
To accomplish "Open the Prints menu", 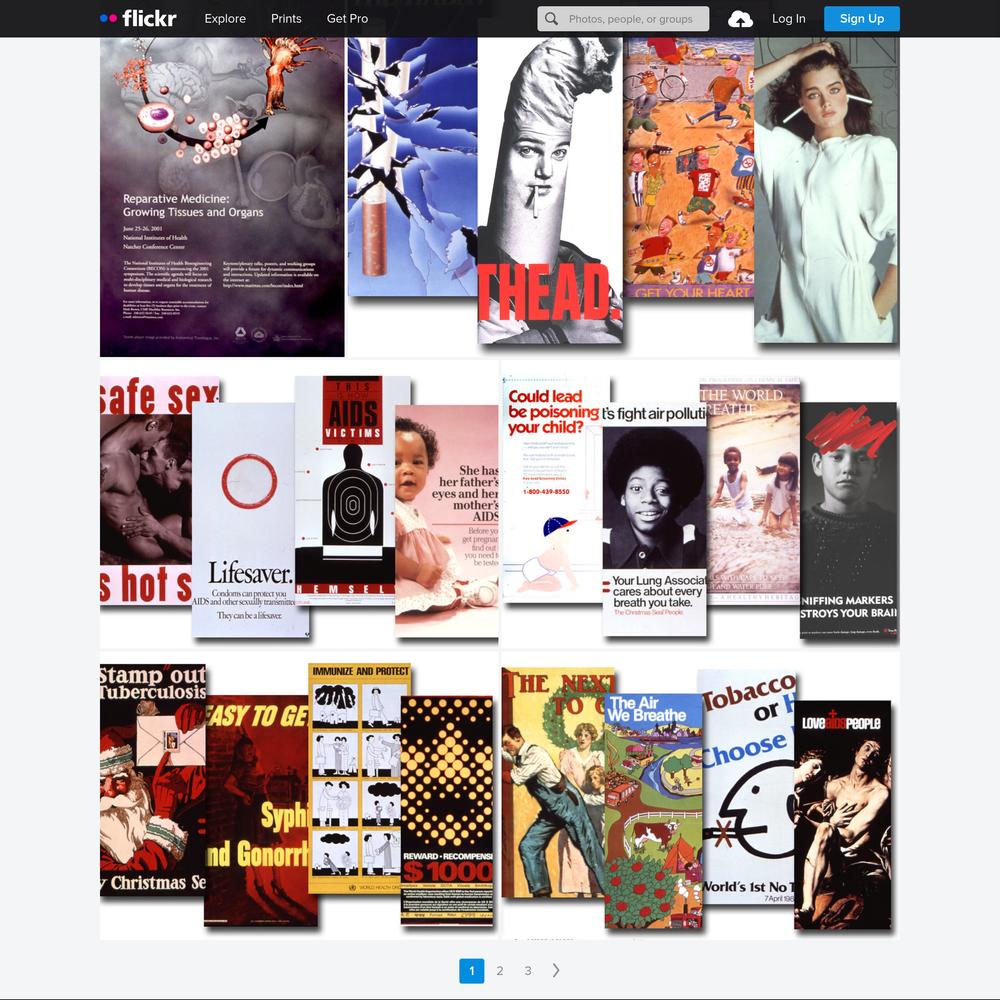I will click(286, 18).
